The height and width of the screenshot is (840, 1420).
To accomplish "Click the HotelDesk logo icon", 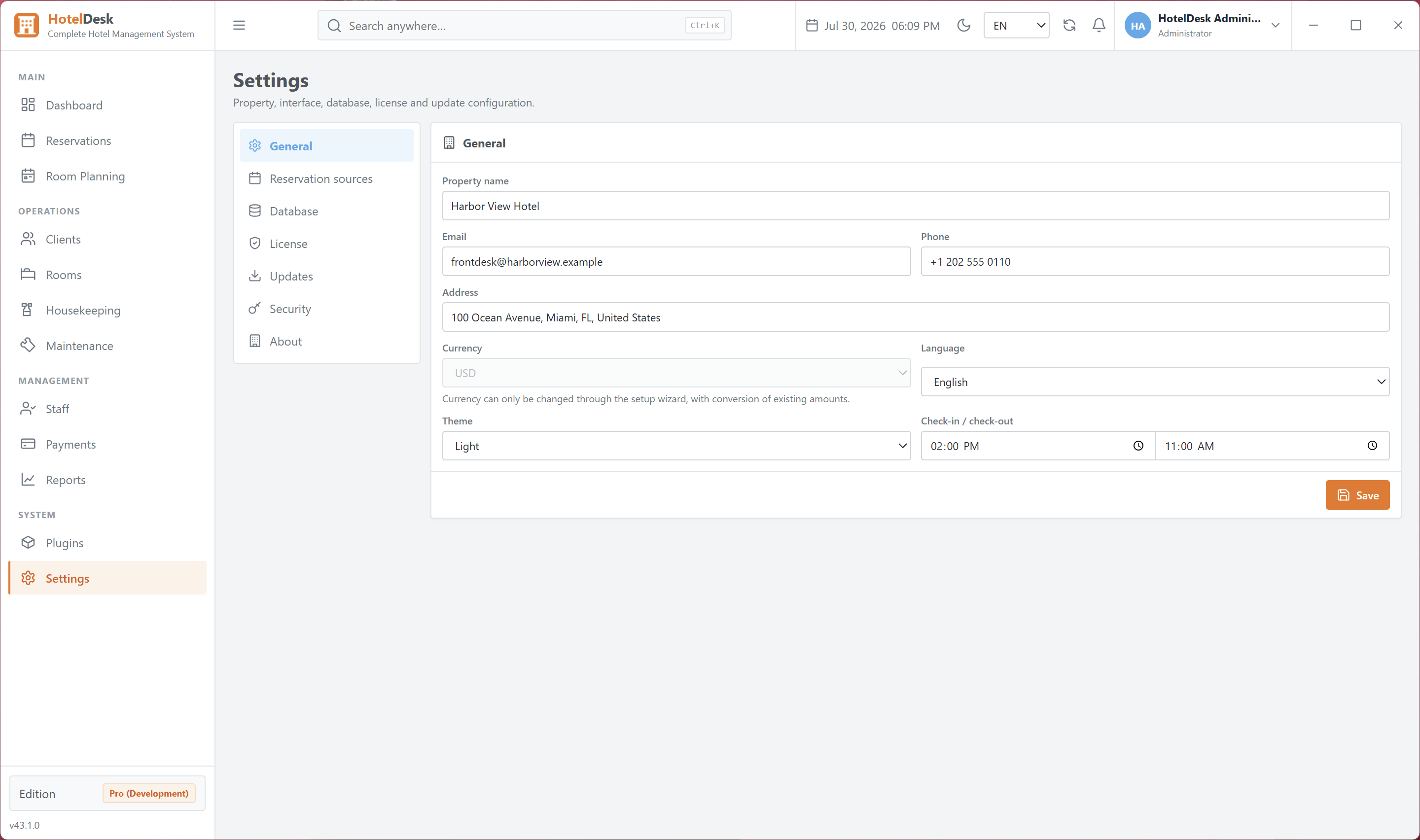I will (27, 26).
